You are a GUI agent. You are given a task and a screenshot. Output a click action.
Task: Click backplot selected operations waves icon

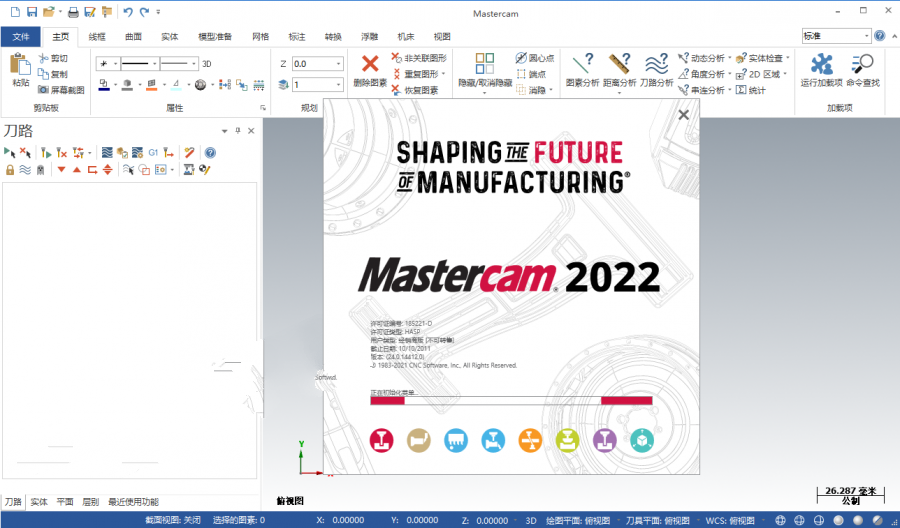point(107,153)
